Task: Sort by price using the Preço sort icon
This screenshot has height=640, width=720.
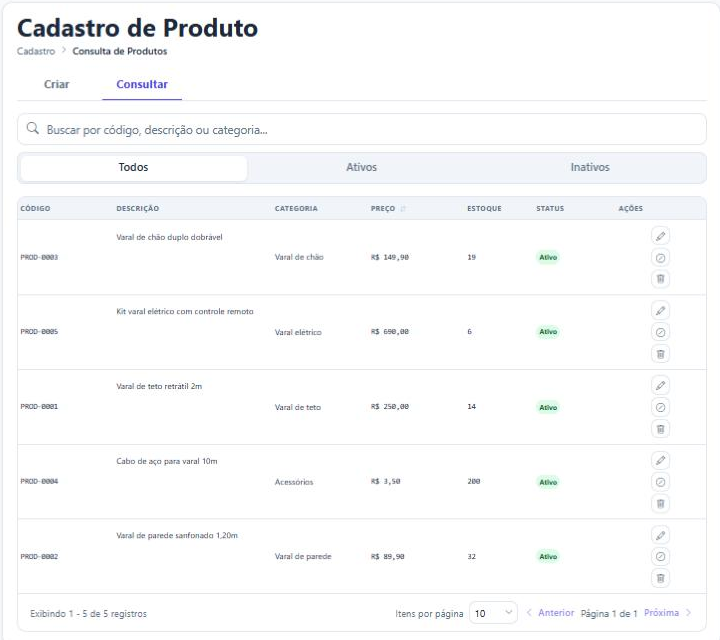Action: [403, 209]
